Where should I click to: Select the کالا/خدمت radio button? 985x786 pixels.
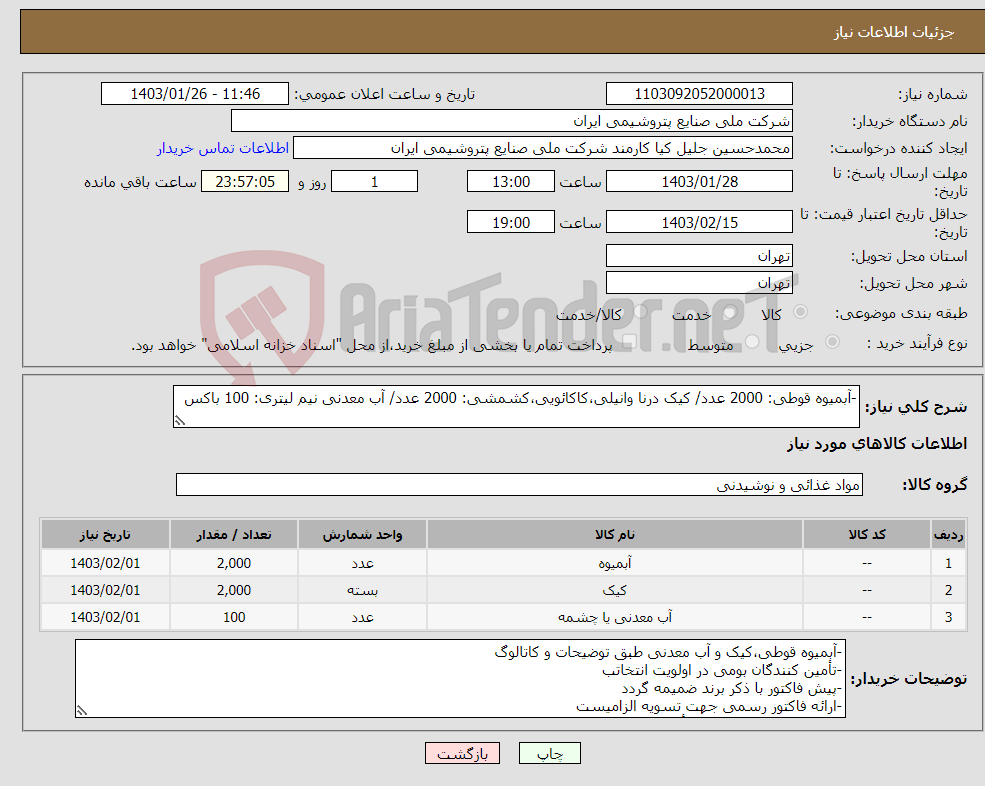pyautogui.click(x=640, y=312)
